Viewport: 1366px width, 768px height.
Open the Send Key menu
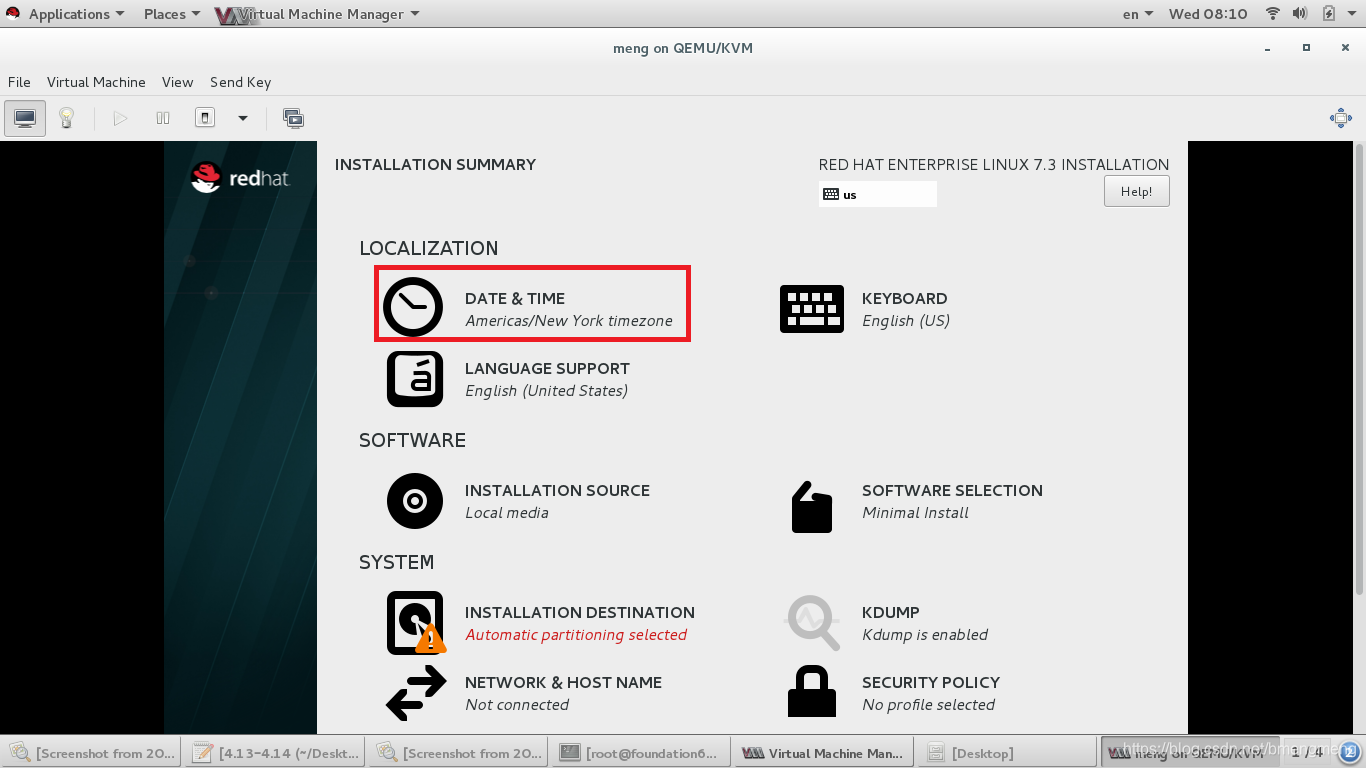click(x=240, y=82)
